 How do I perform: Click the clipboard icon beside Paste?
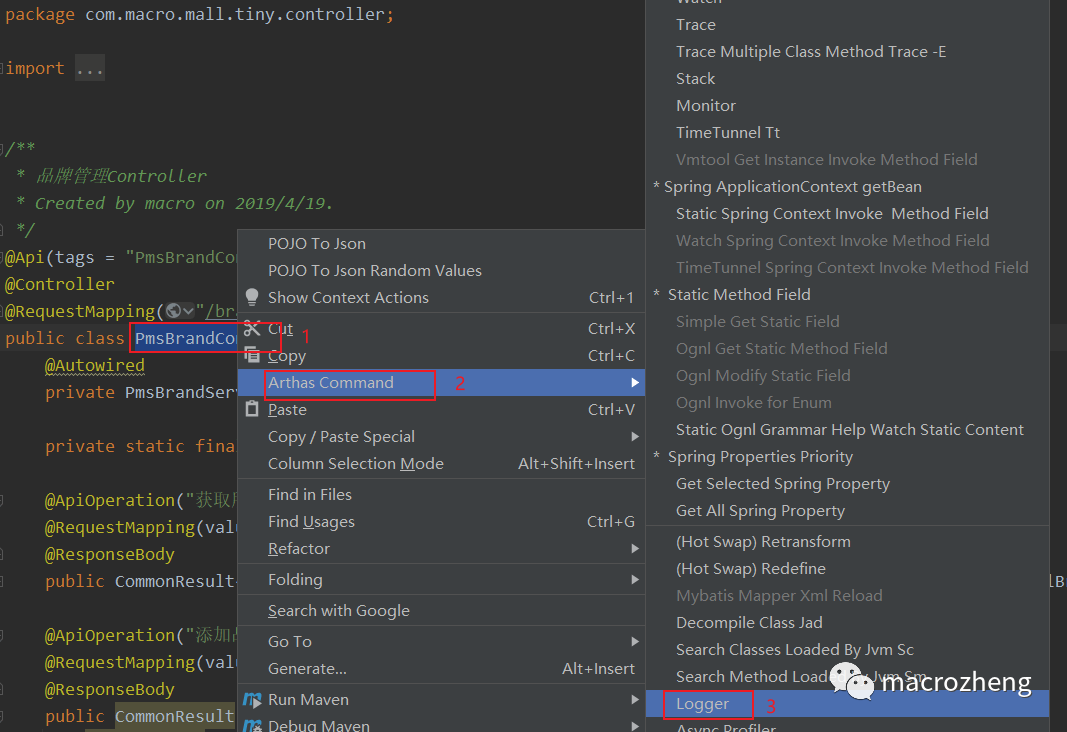(252, 409)
